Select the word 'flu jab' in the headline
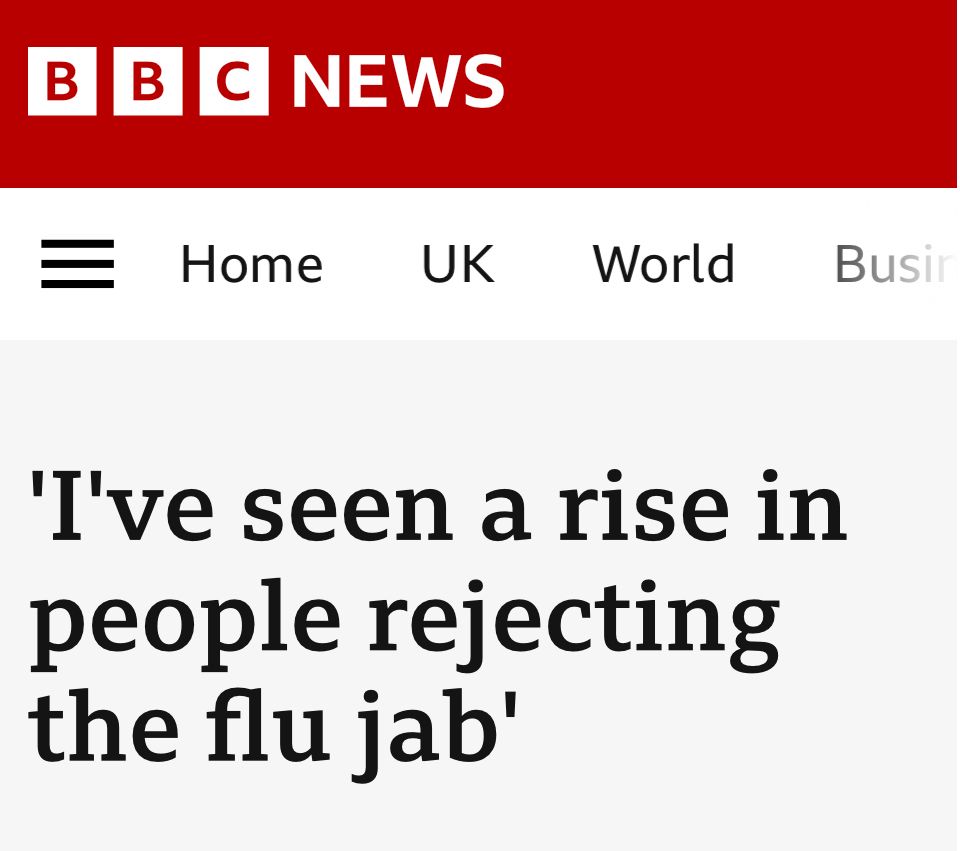The height and width of the screenshot is (851, 960). click(x=330, y=725)
